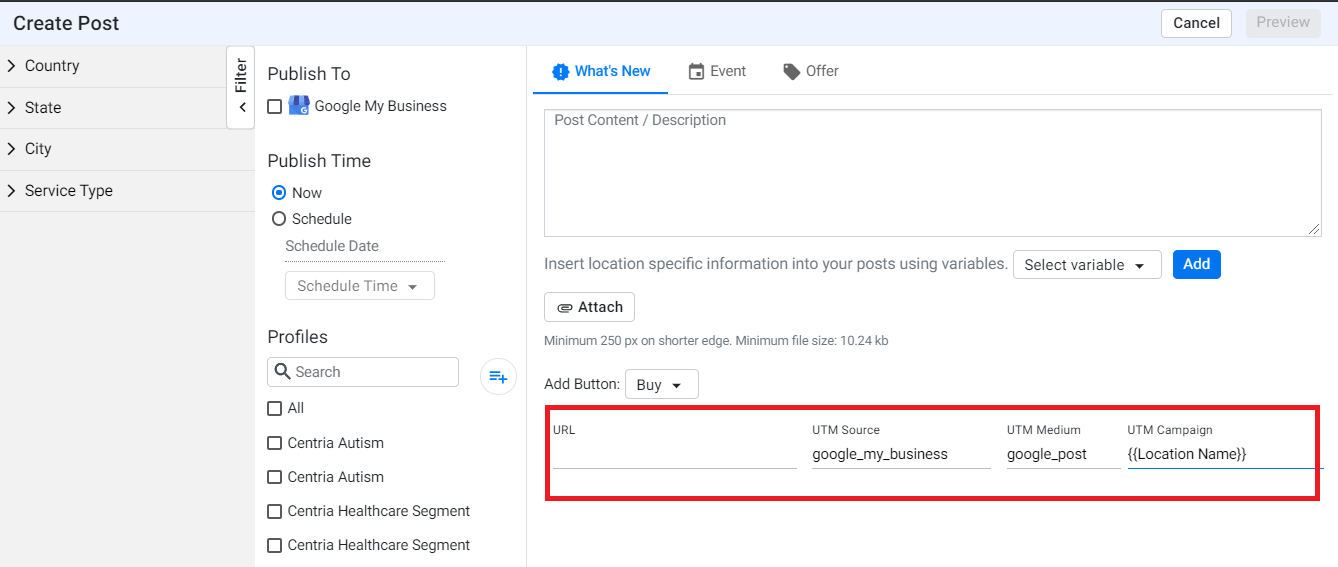
Task: Click the UTM Source field google_my_business
Action: point(901,454)
